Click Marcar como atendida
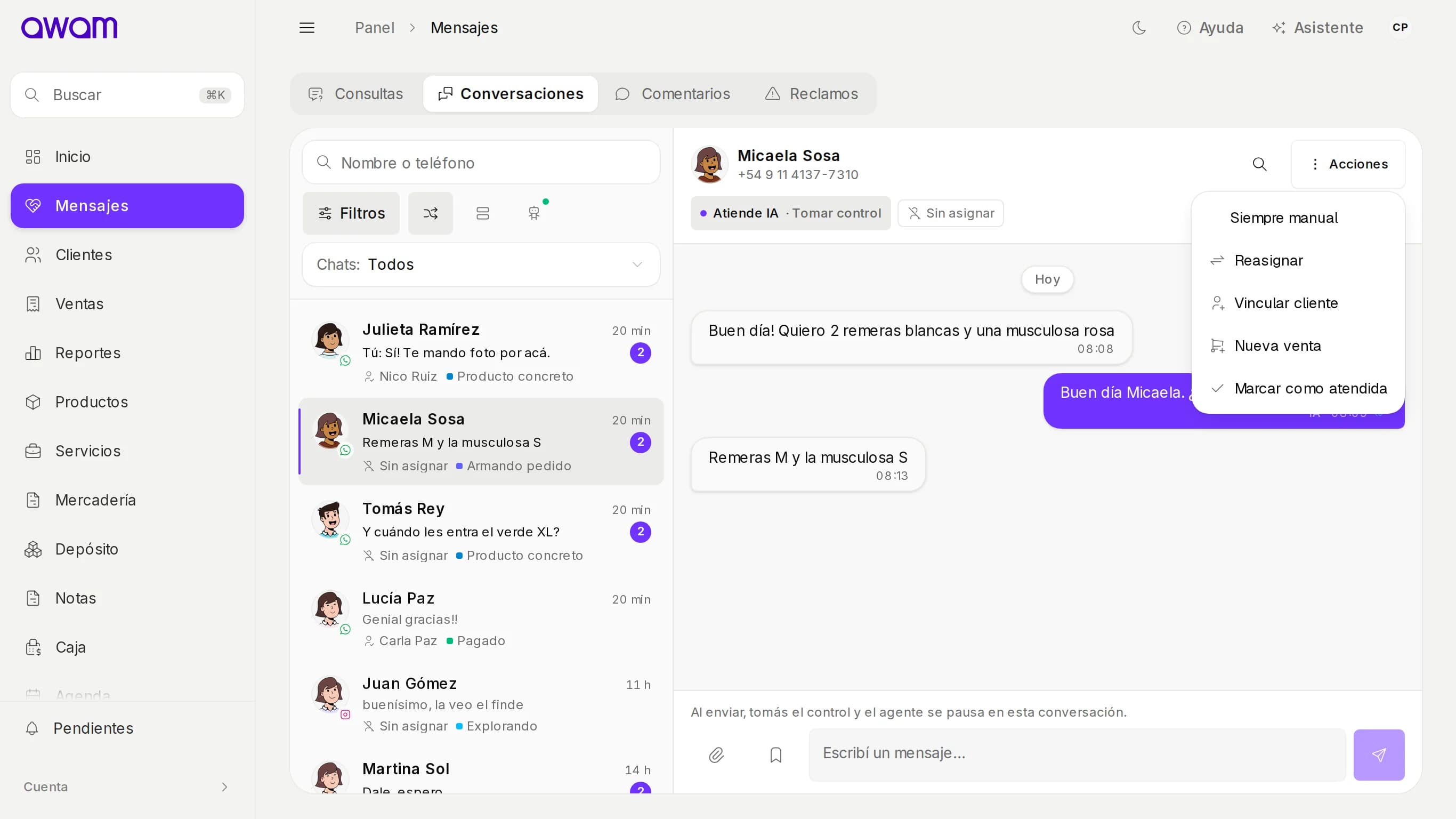 click(x=1298, y=389)
